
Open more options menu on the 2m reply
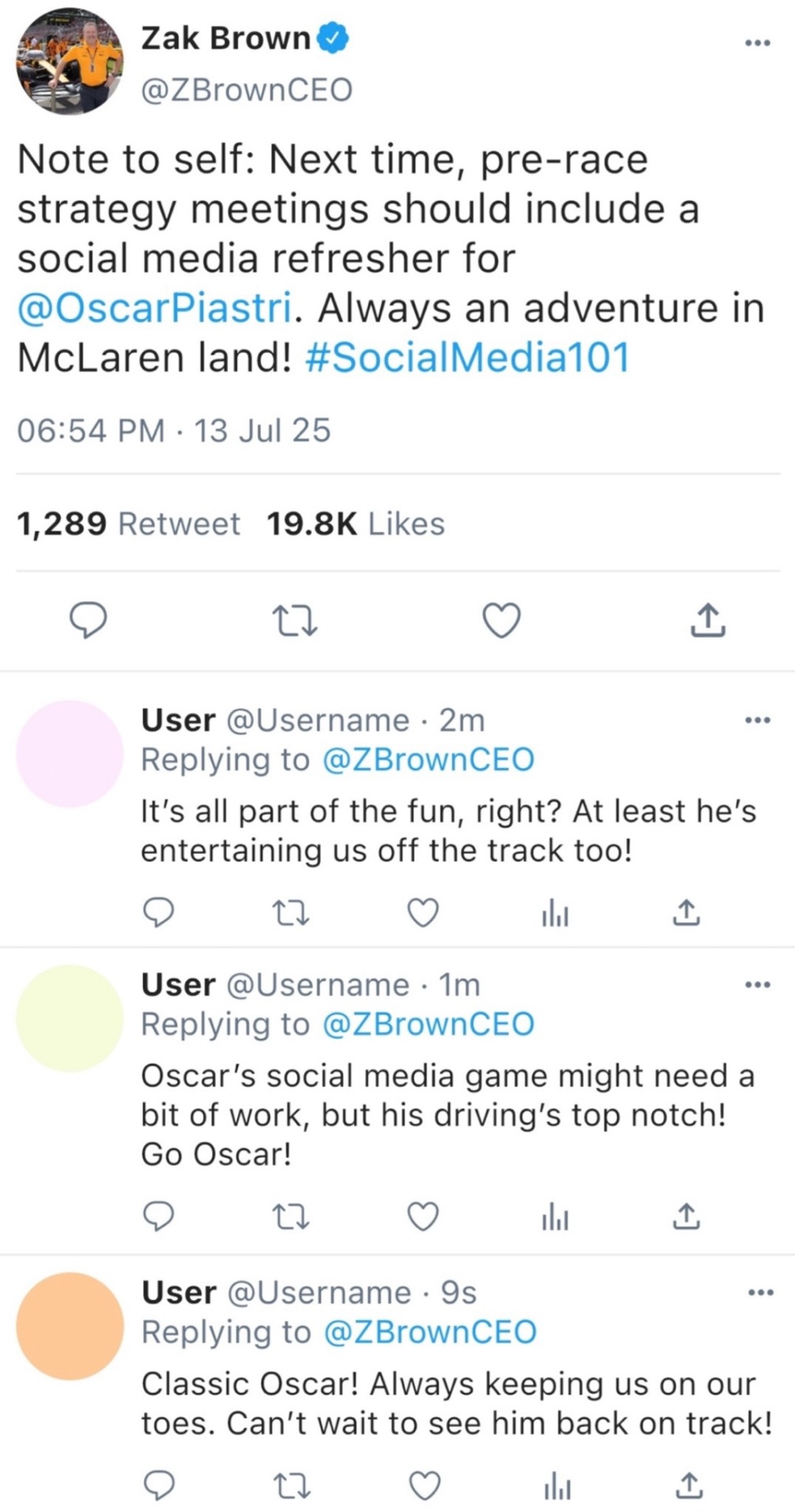tap(757, 720)
